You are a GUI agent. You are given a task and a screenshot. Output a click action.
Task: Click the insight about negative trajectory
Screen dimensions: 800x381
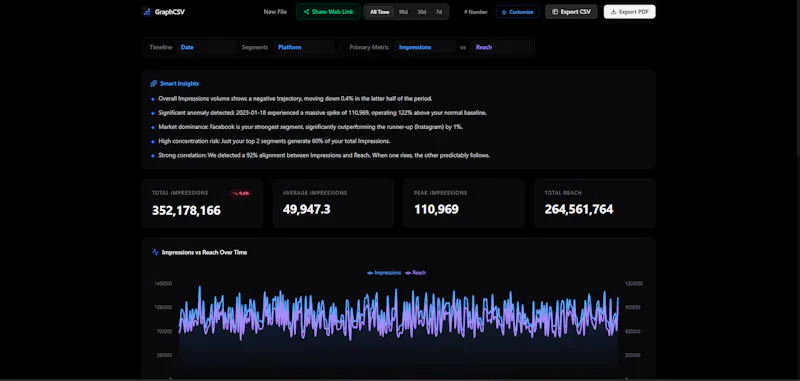(295, 98)
